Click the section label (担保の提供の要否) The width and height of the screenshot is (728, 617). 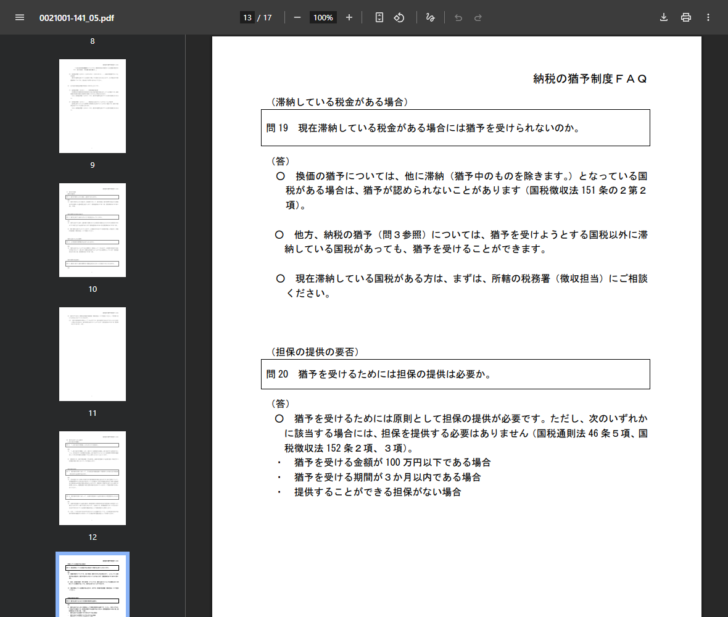pyautogui.click(x=315, y=352)
